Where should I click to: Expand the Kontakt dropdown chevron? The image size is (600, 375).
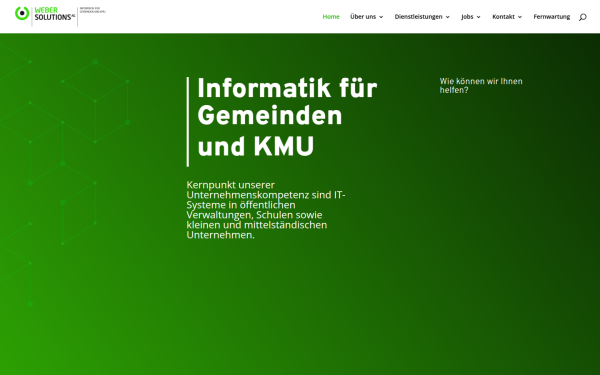pos(520,17)
